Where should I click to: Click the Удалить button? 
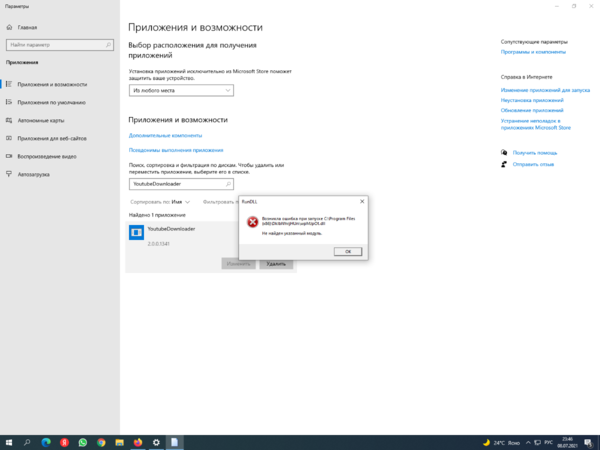(276, 264)
